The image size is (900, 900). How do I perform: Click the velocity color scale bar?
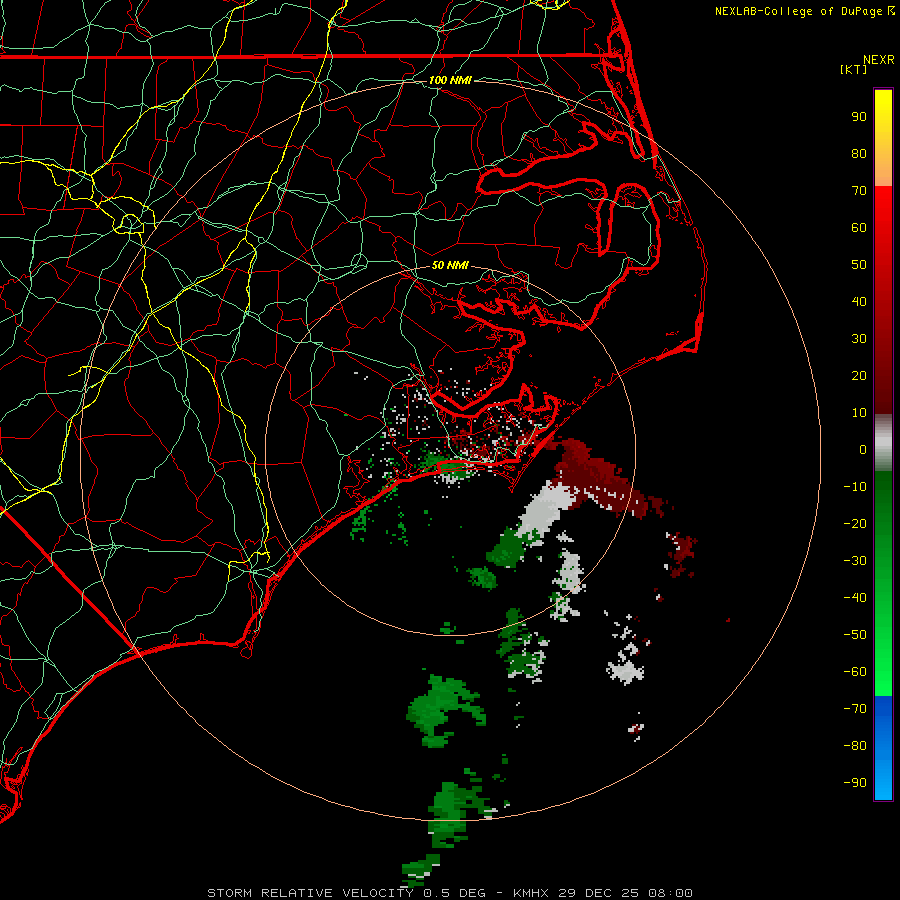tap(883, 445)
